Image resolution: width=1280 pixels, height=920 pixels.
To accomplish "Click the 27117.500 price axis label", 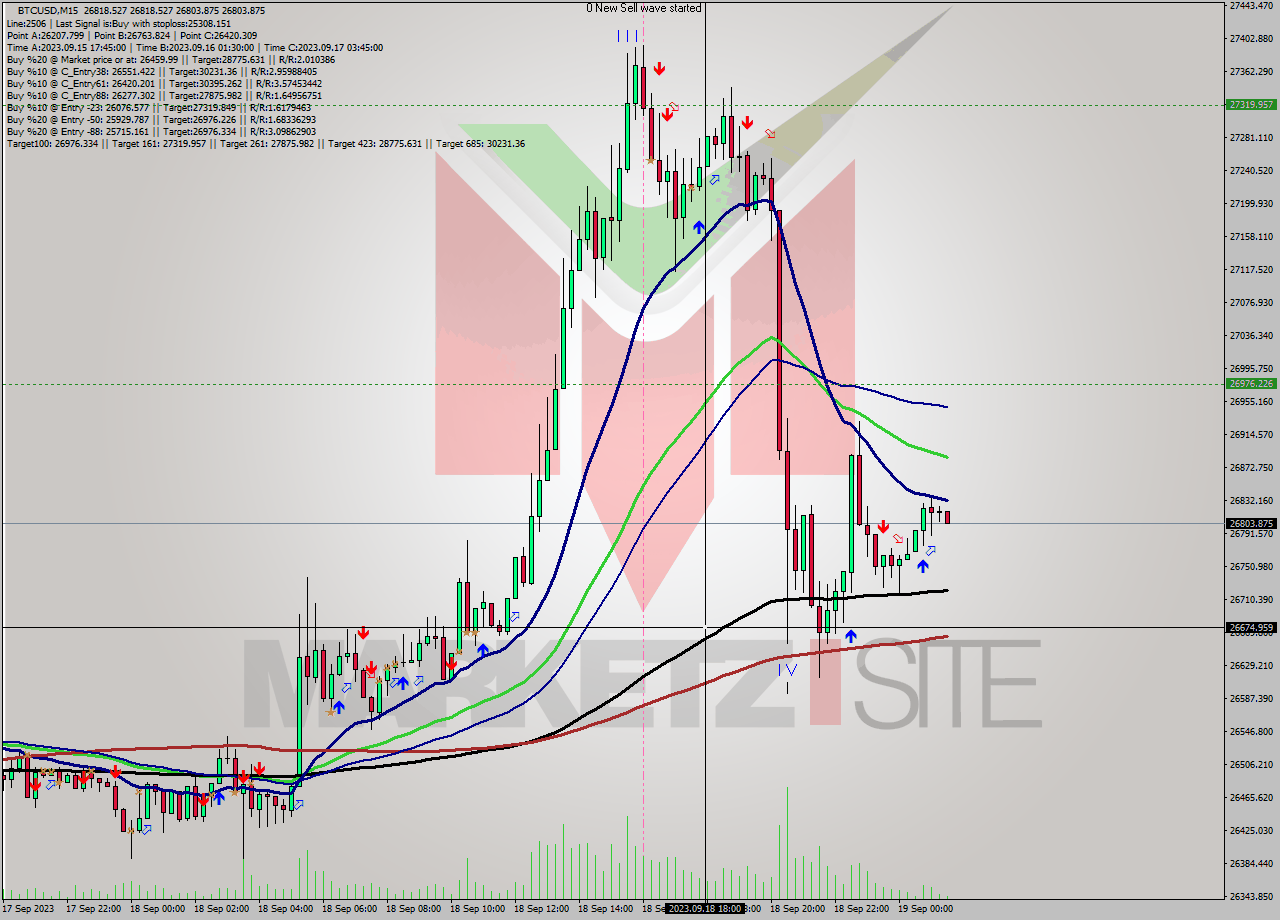I will [1252, 269].
